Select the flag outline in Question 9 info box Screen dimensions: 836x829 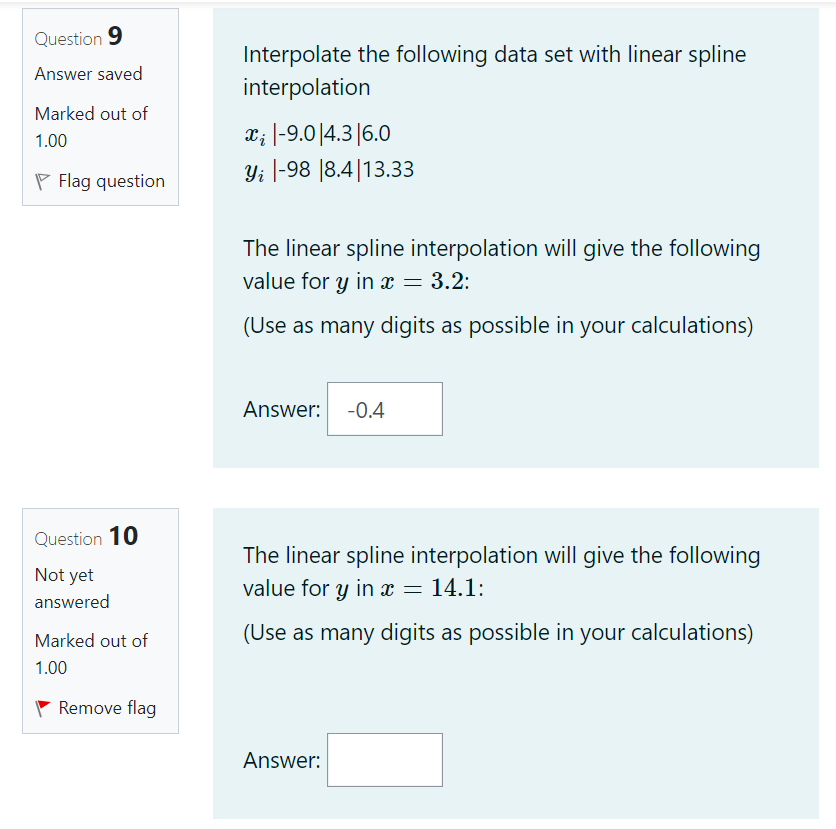tap(42, 181)
